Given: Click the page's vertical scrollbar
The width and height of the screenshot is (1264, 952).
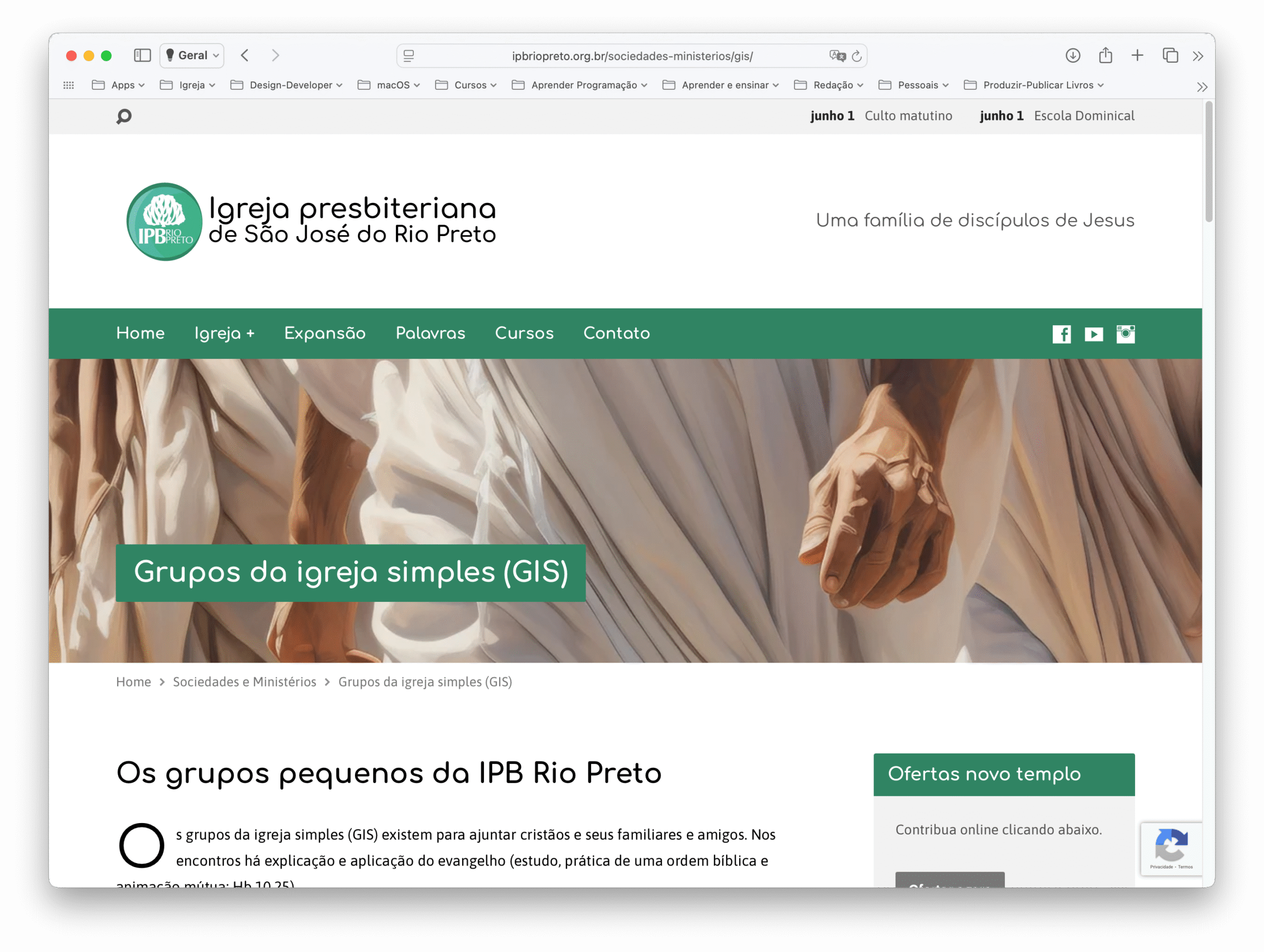Looking at the screenshot, I should tap(1209, 162).
